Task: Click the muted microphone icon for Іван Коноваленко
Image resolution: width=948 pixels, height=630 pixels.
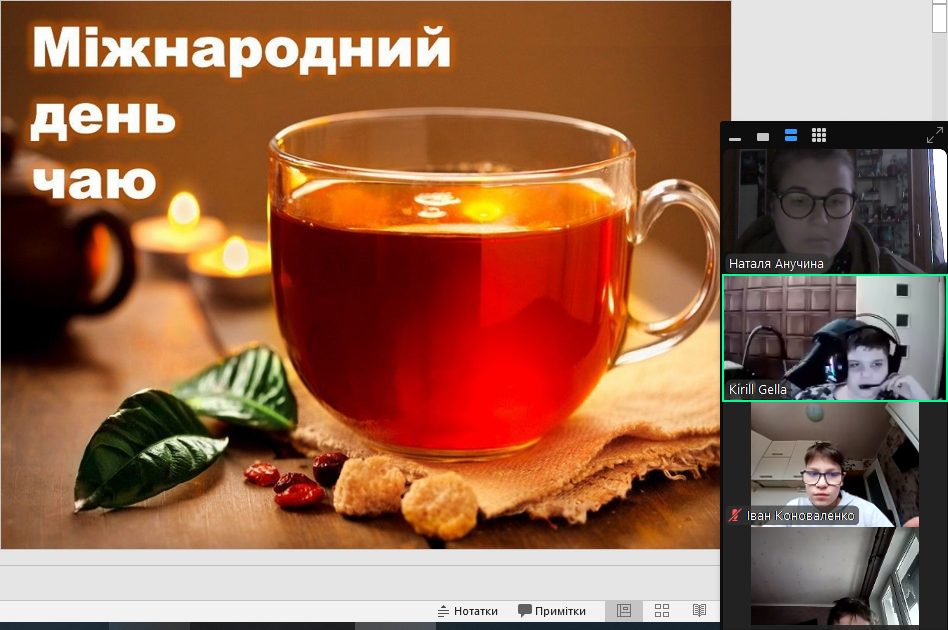Action: point(735,515)
